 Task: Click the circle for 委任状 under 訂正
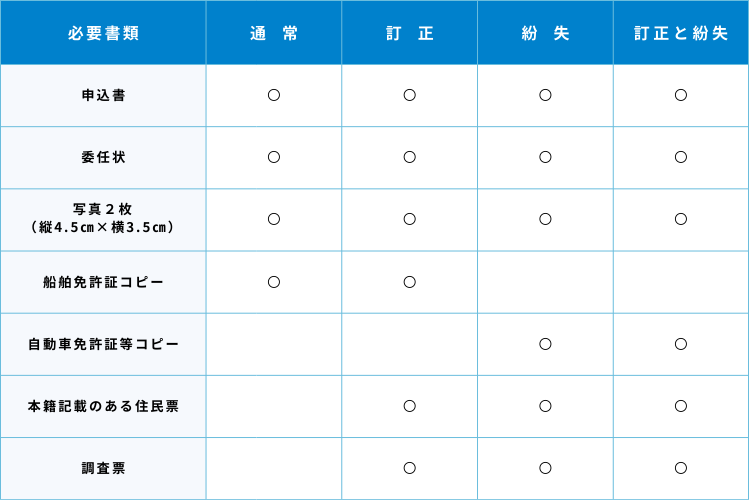[x=410, y=157]
